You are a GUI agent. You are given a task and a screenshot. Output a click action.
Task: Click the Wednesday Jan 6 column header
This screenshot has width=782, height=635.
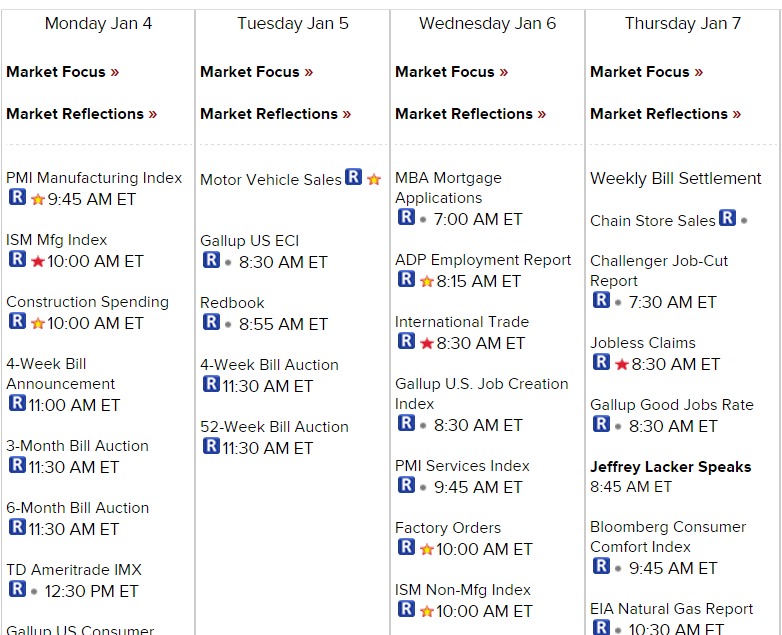pyautogui.click(x=487, y=23)
